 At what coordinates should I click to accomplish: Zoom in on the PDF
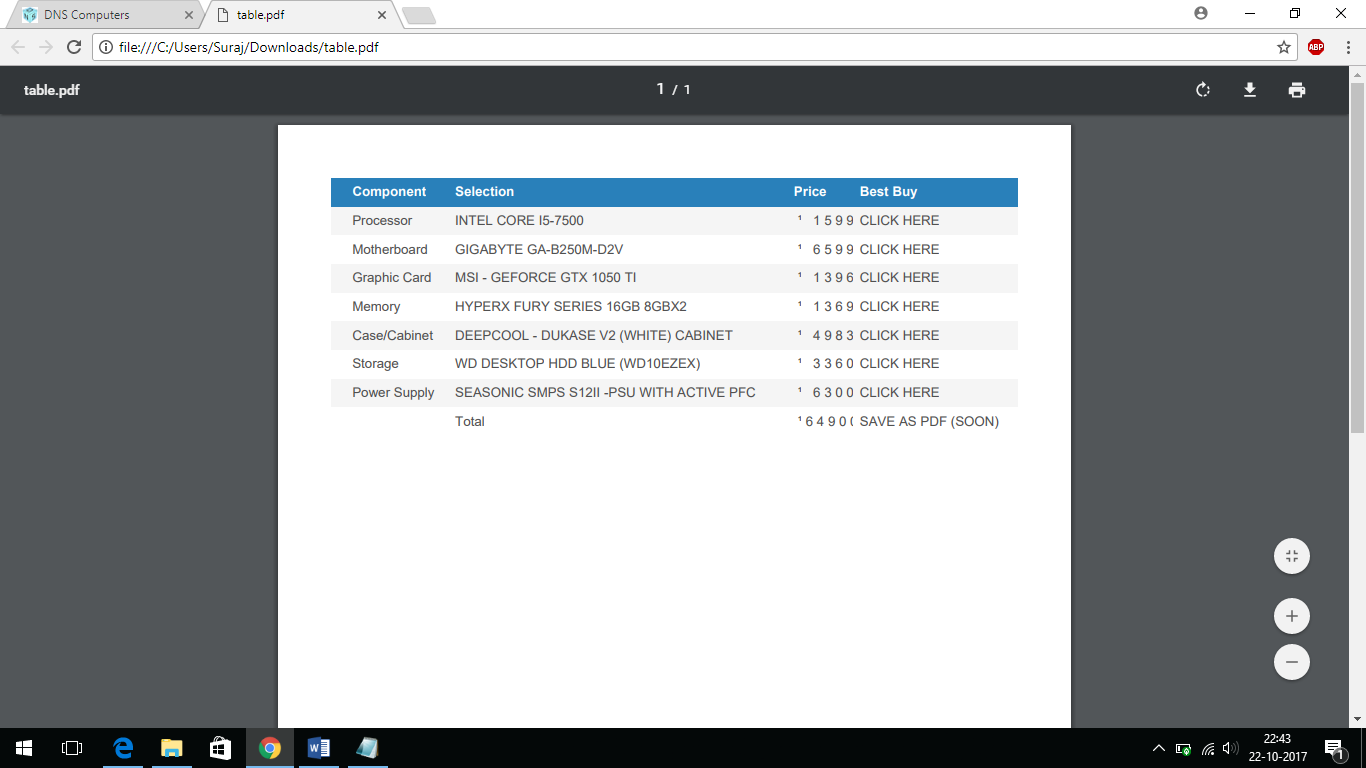1292,616
